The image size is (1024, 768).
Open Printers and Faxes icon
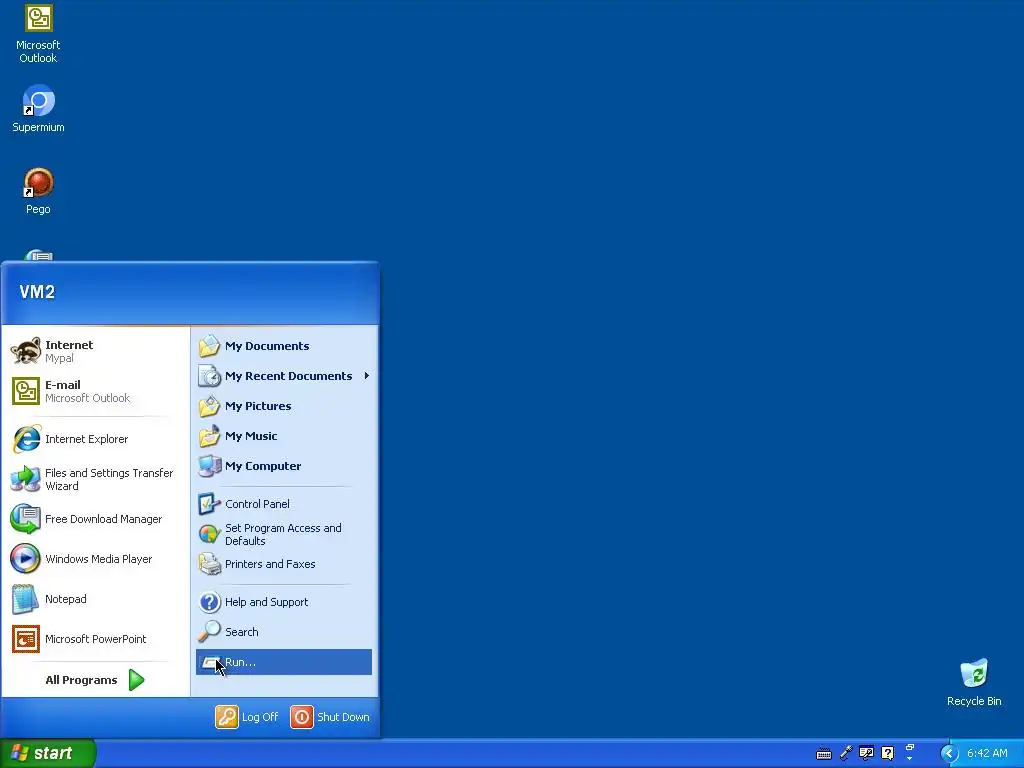[x=209, y=564]
